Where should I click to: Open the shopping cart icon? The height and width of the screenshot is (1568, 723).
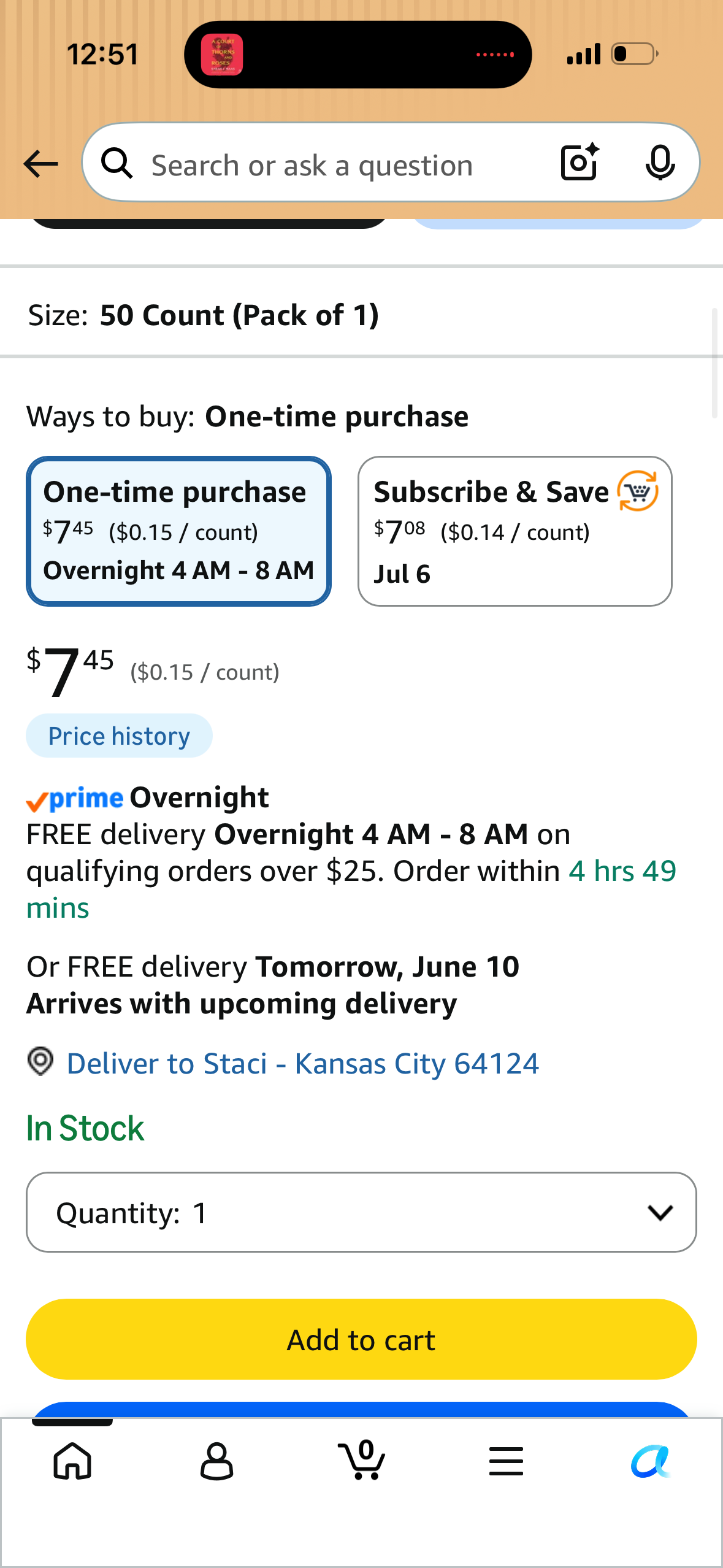[x=362, y=1460]
